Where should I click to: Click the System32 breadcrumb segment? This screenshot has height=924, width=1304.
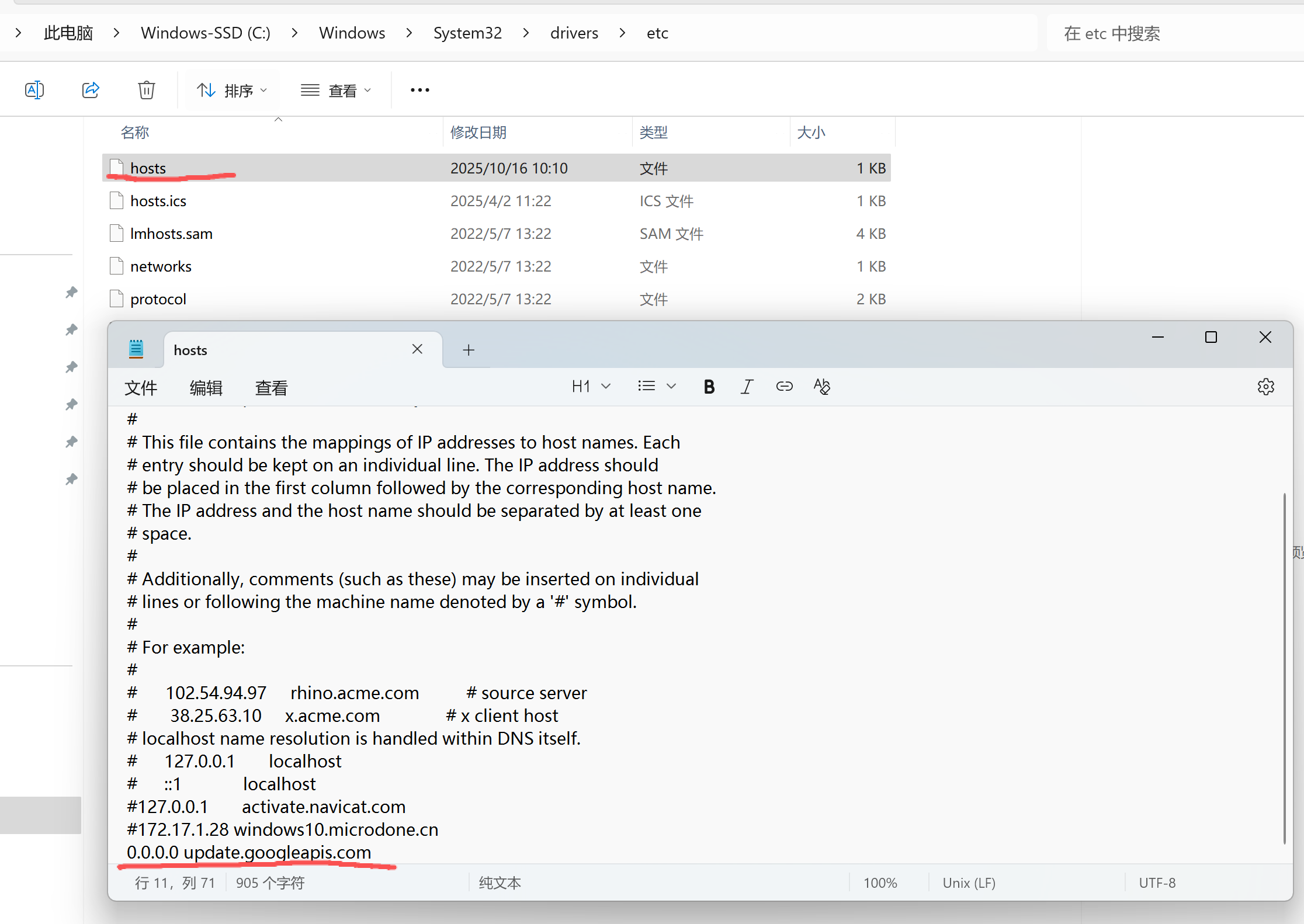pyautogui.click(x=467, y=33)
